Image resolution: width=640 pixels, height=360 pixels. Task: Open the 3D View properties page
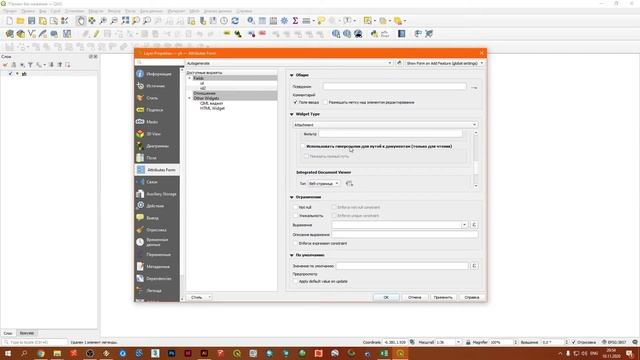[157, 134]
